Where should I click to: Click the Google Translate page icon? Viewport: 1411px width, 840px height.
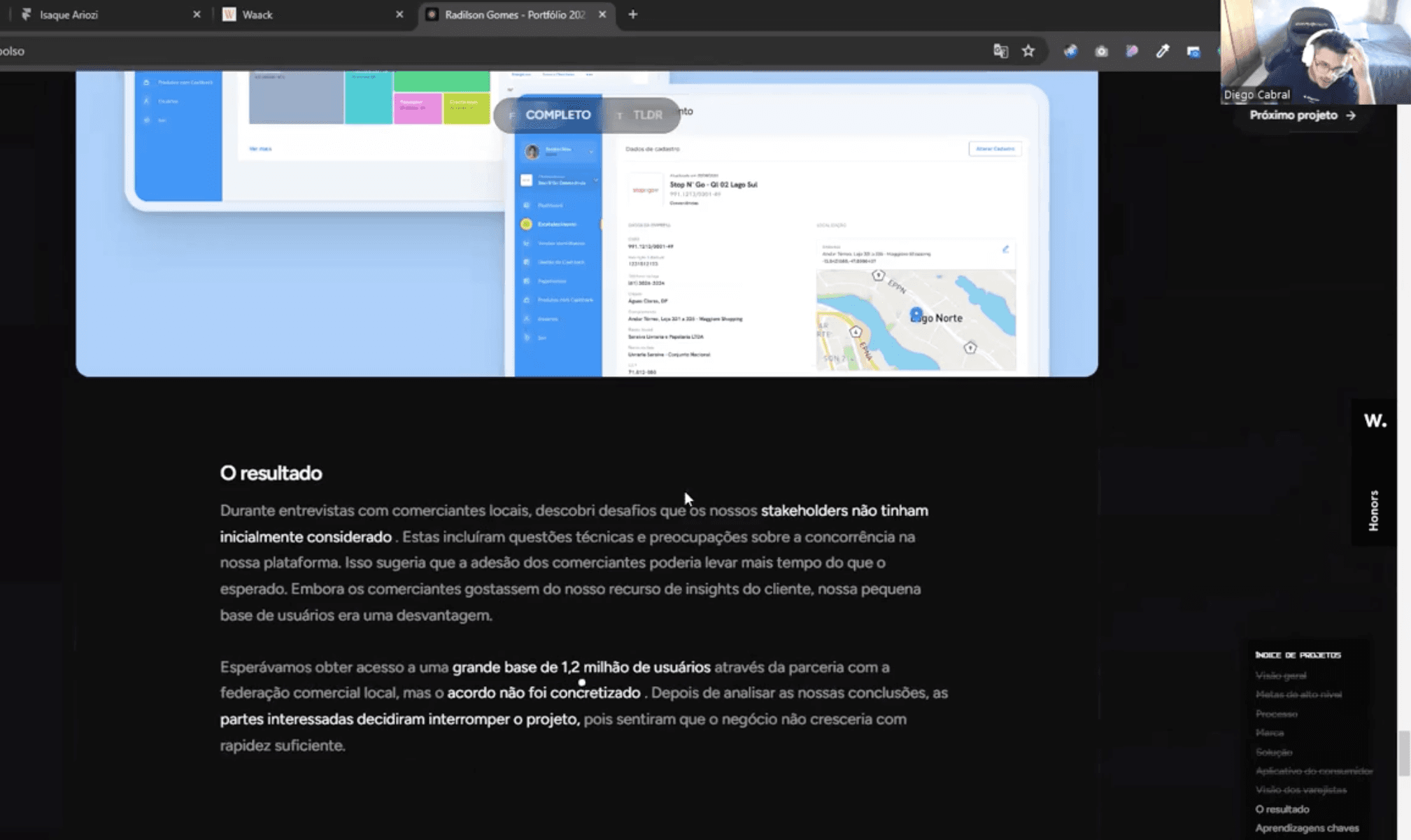[1000, 51]
